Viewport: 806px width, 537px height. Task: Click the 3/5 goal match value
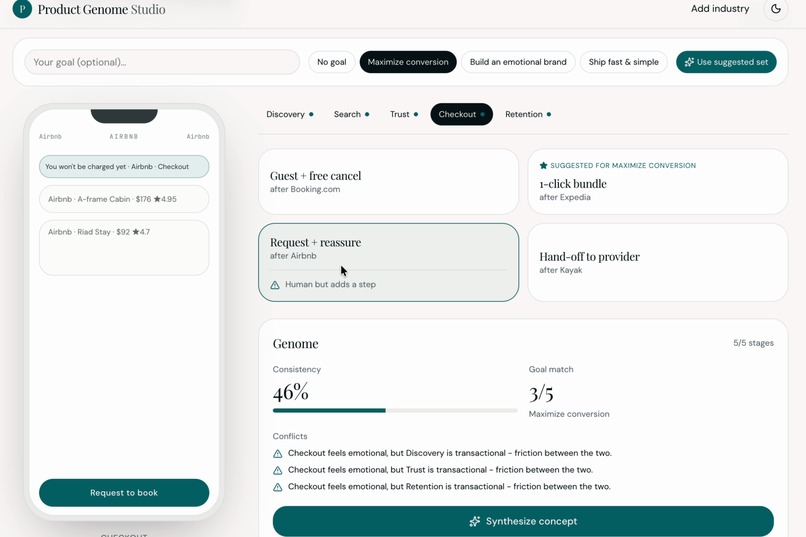(541, 394)
